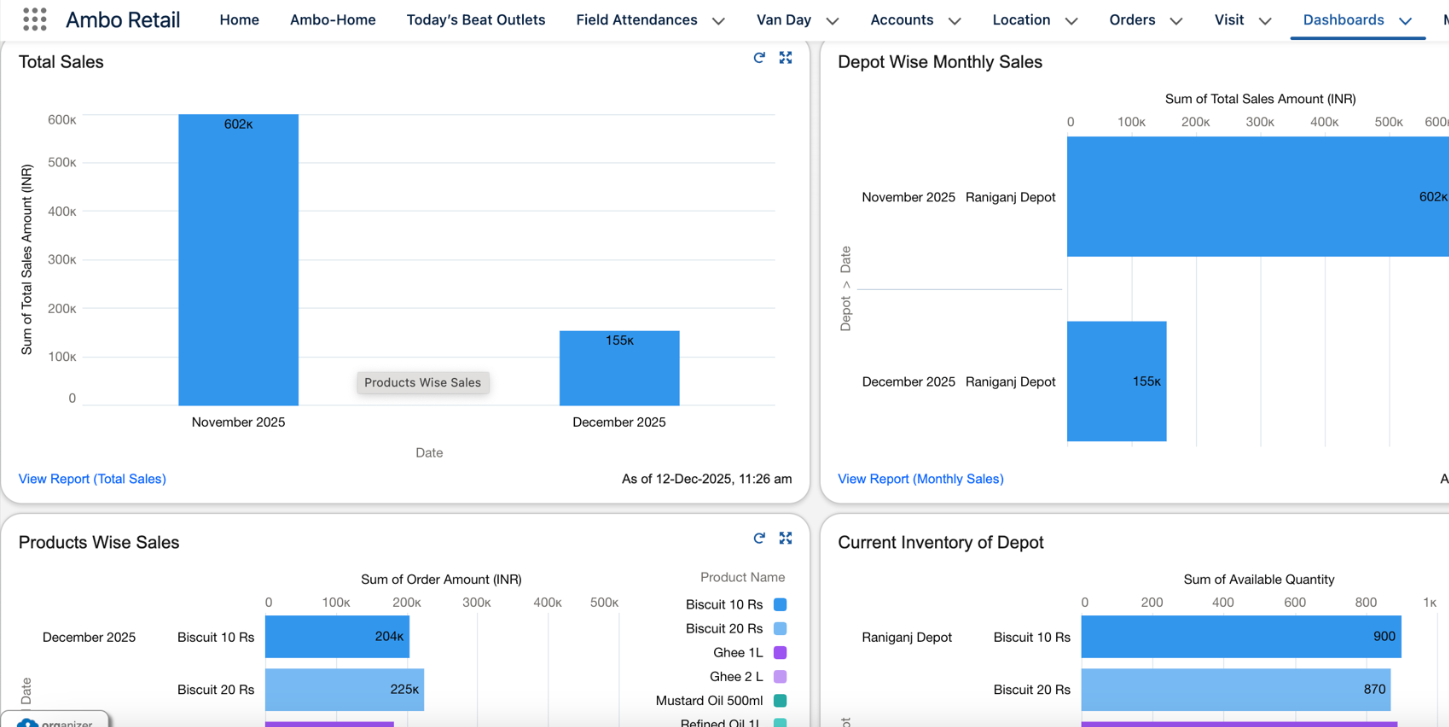The image size is (1449, 727).
Task: Refresh the Total Sales chart
Action: click(x=759, y=58)
